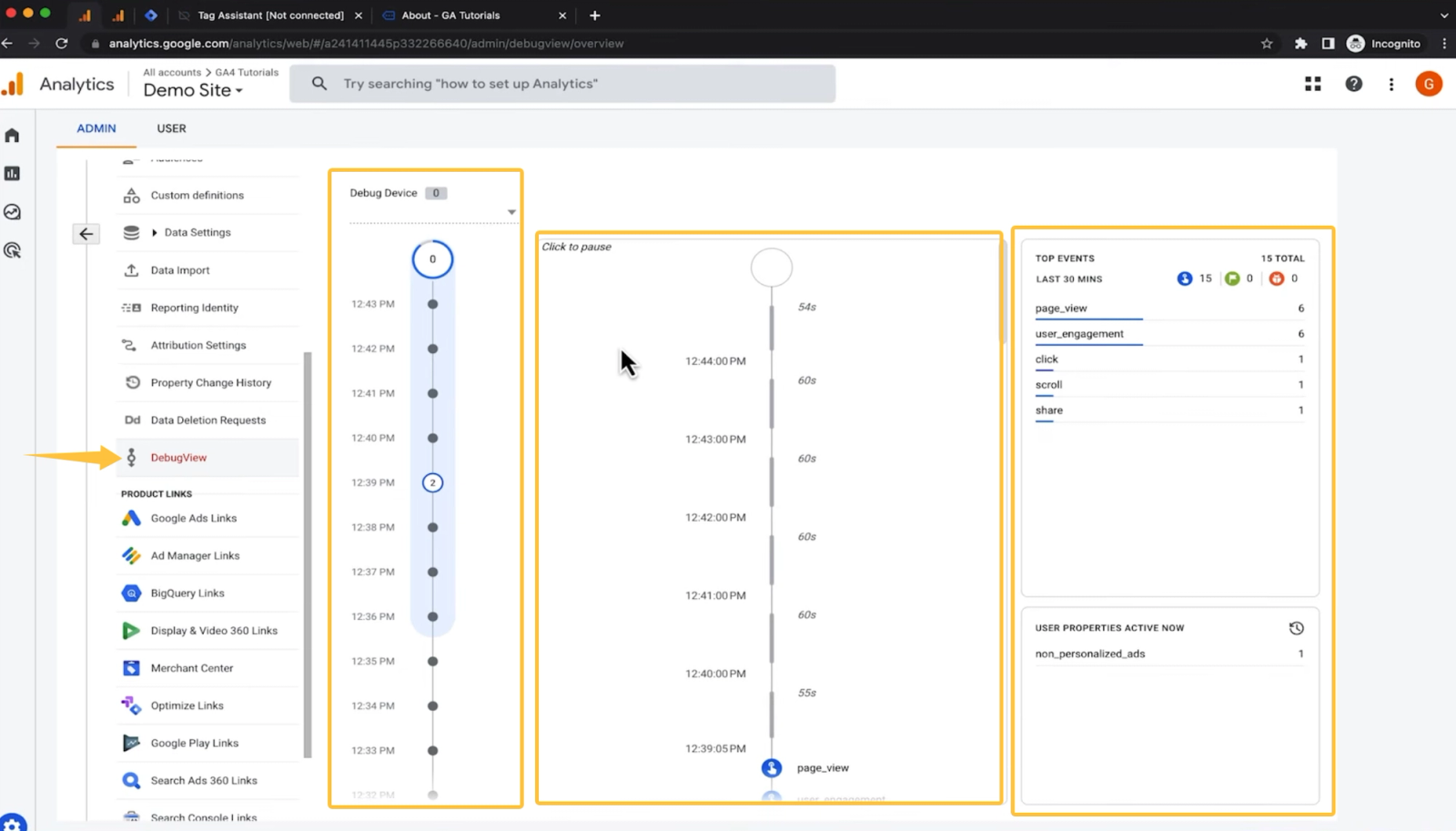Click the Google Ads Links icon

tap(131, 518)
